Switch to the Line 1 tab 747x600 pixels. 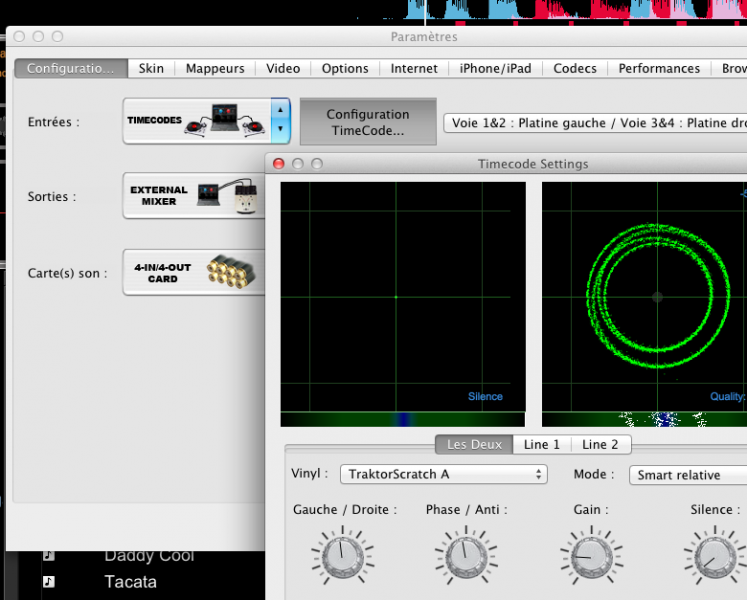coord(542,444)
